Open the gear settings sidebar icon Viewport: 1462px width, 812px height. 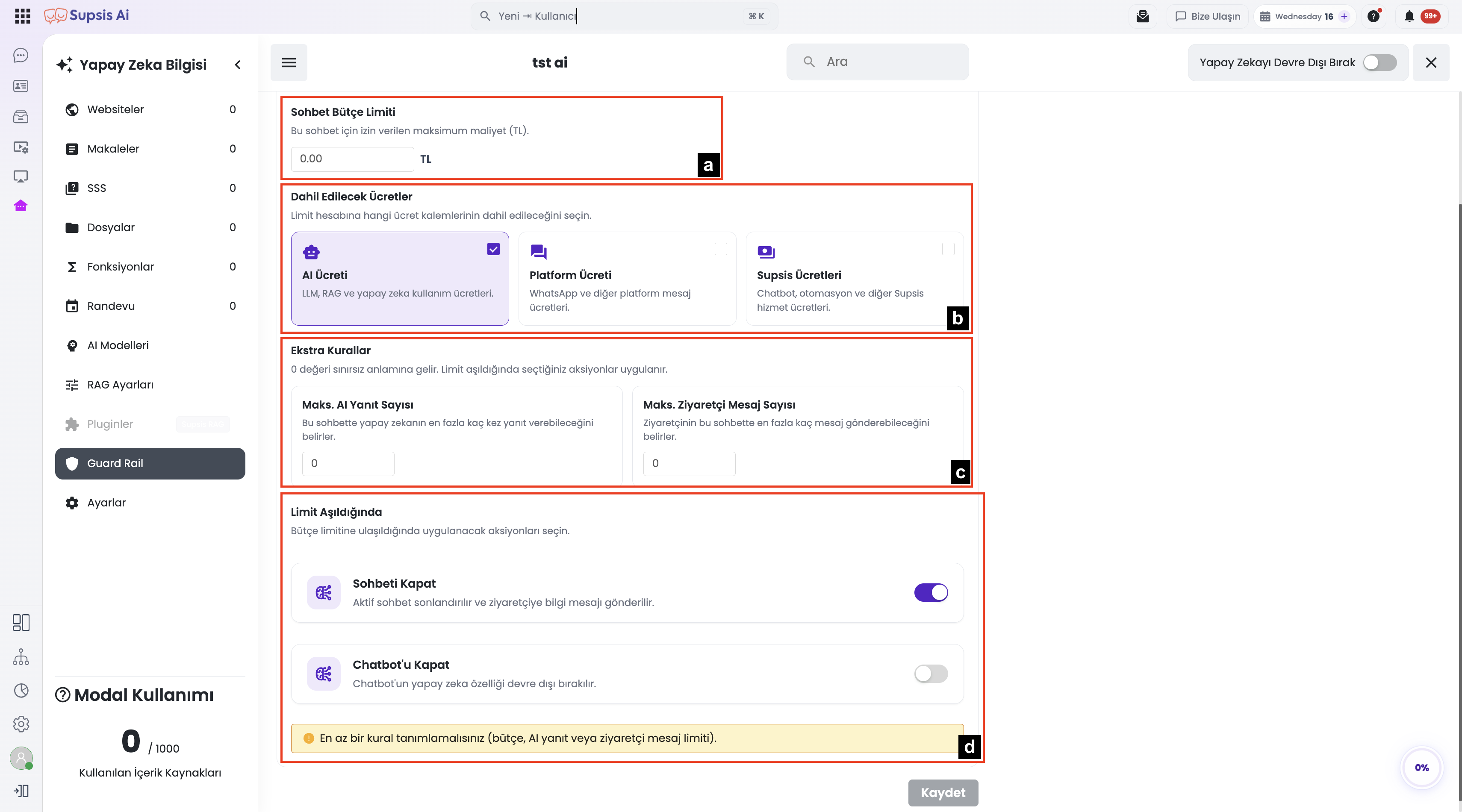[21, 724]
